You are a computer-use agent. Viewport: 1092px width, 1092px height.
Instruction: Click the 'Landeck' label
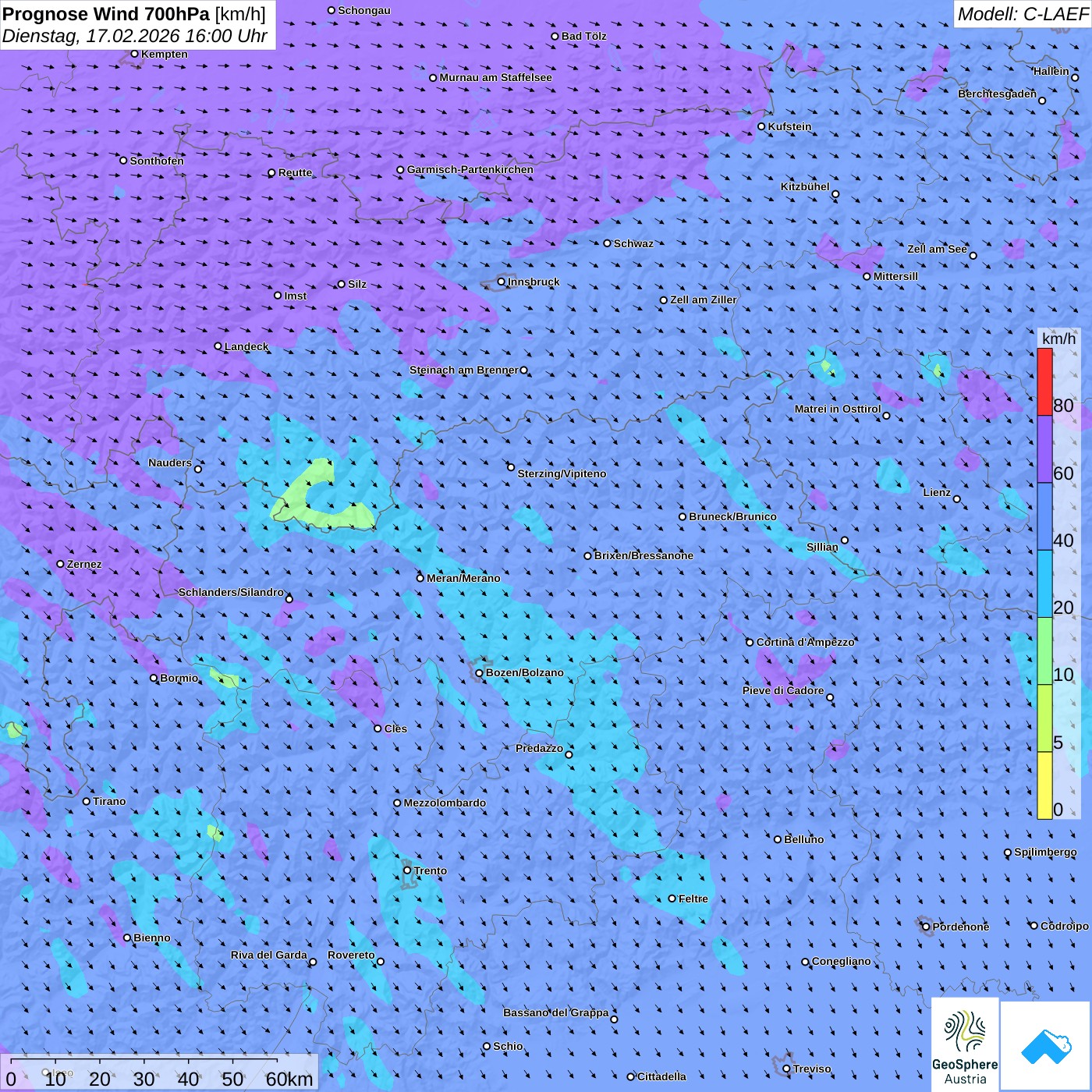tap(246, 346)
